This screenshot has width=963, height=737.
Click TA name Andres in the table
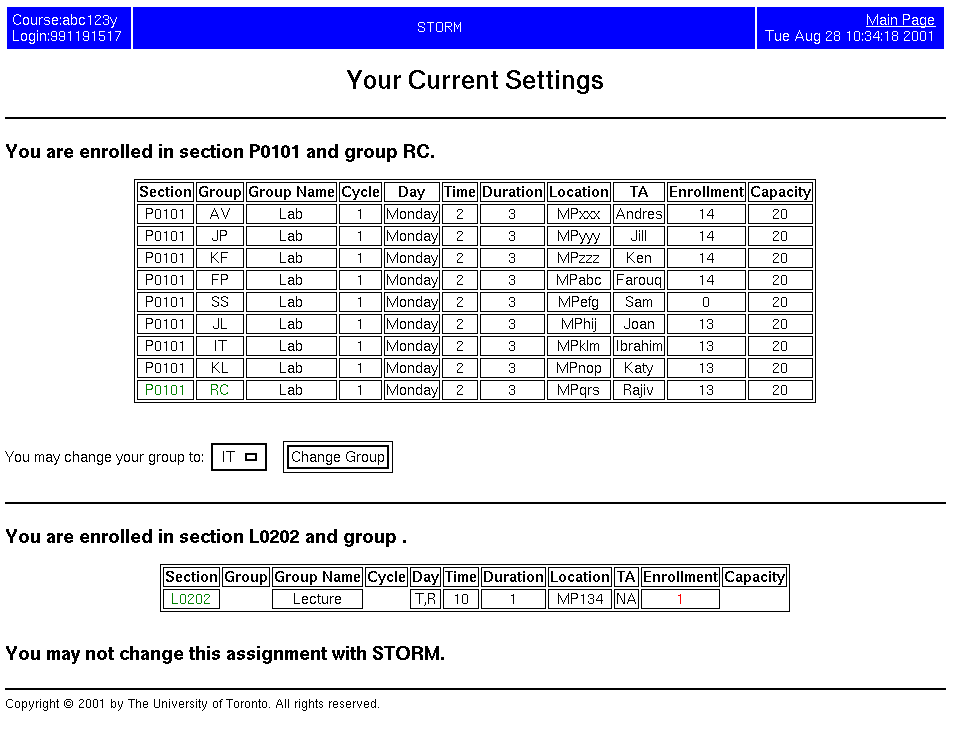pyautogui.click(x=638, y=213)
